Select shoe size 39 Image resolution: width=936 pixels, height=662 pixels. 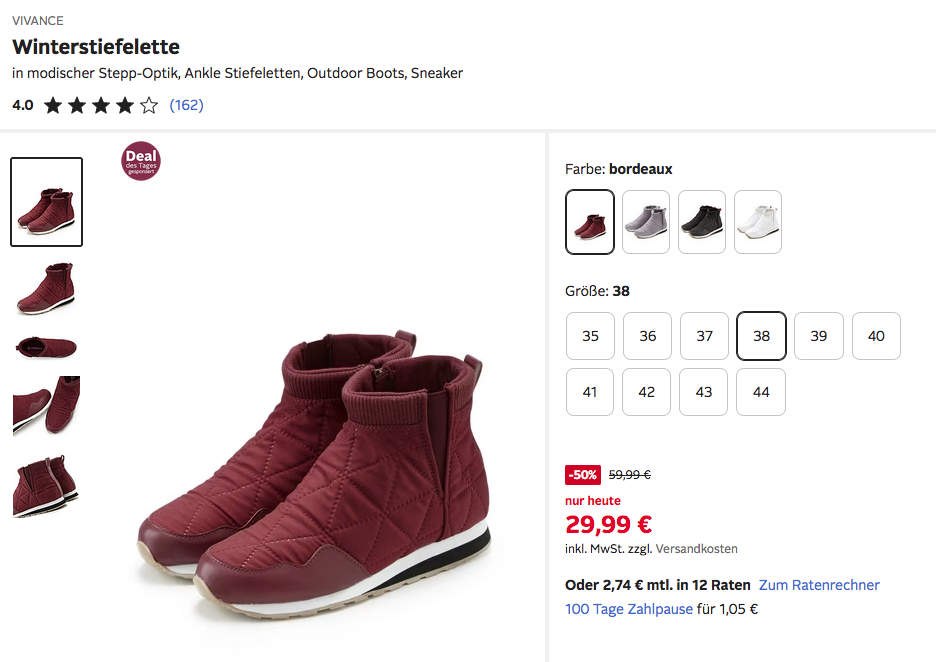[x=819, y=336]
